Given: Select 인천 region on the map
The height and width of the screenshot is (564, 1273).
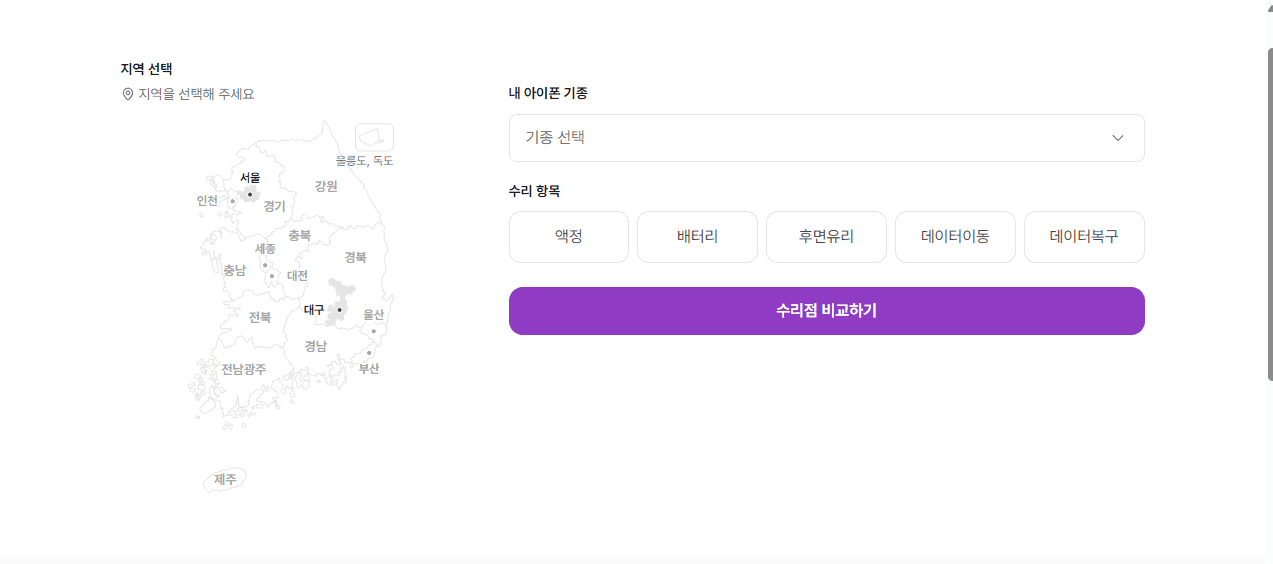Looking at the screenshot, I should (x=207, y=200).
